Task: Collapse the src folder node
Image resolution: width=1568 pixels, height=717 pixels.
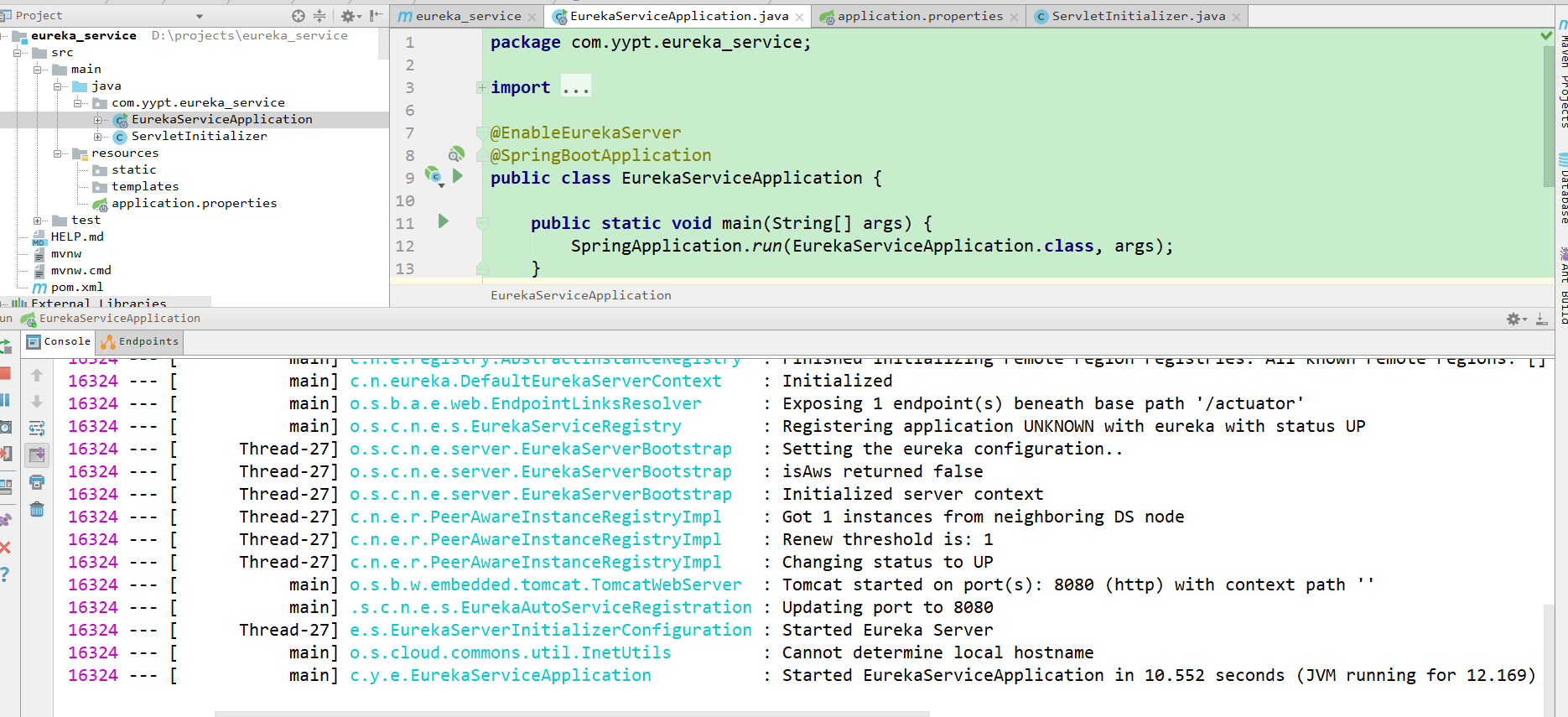Action: pyautogui.click(x=18, y=53)
